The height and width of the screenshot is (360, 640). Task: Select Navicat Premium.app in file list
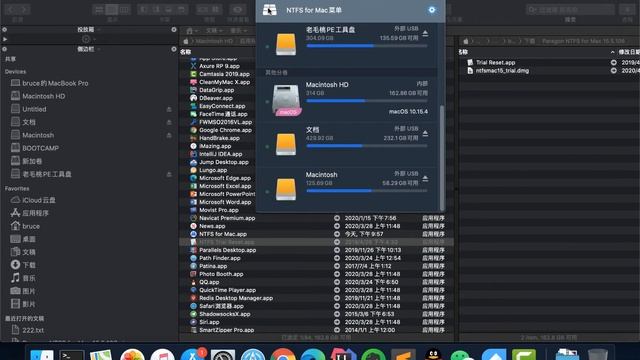click(227, 218)
